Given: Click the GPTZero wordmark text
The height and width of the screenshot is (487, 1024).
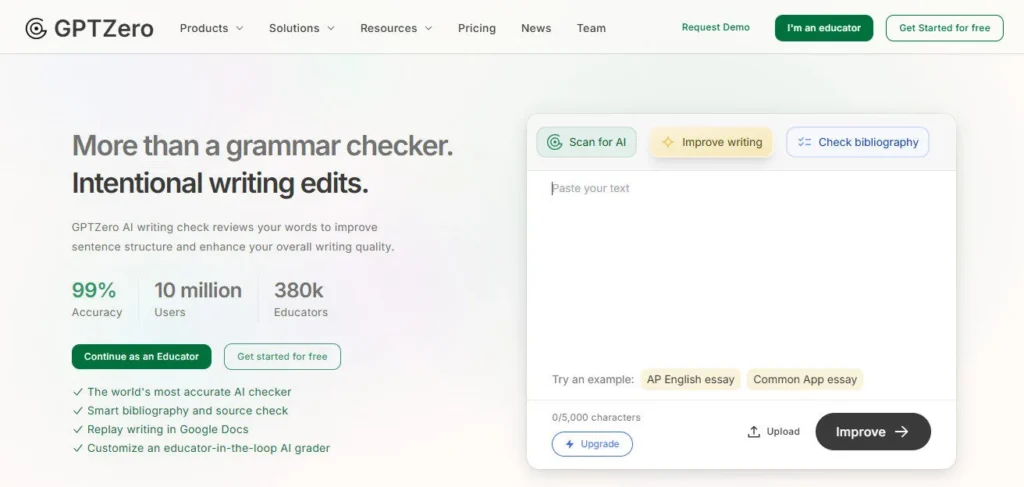Looking at the screenshot, I should tap(104, 28).
